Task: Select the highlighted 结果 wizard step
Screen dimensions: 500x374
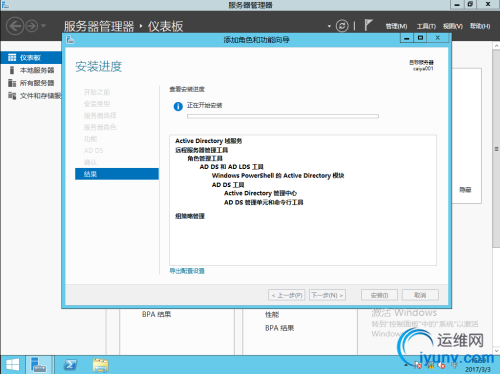Action: tap(117, 174)
